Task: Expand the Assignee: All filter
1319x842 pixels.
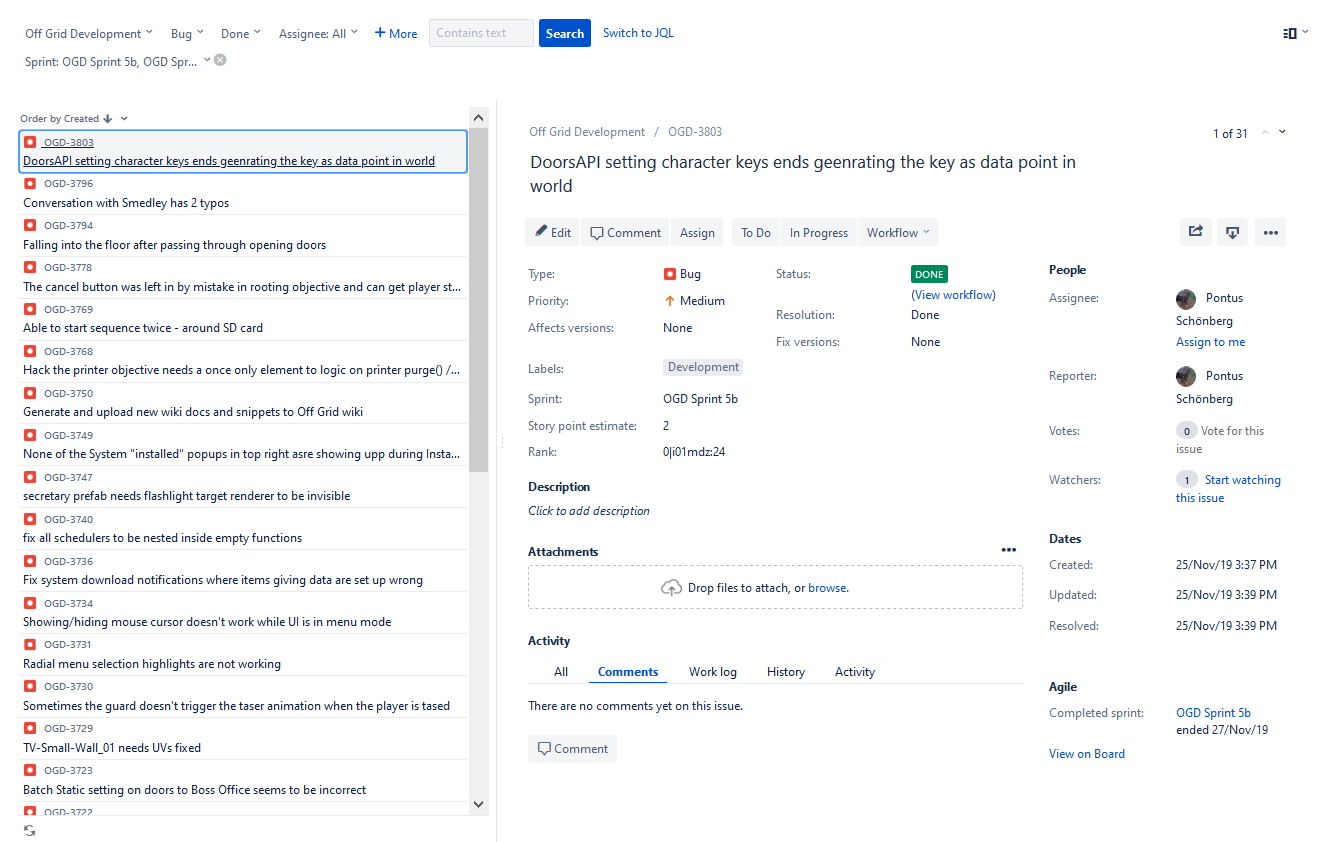Action: tap(317, 33)
